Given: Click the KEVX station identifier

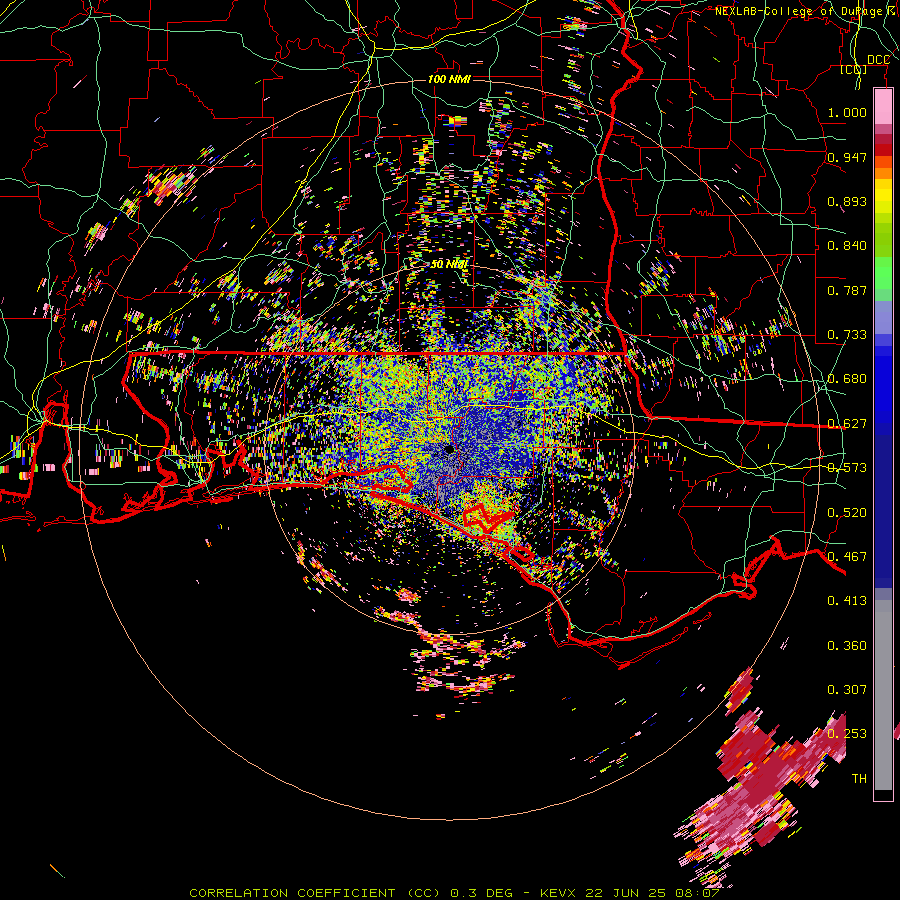Looking at the screenshot, I should coord(558,893).
